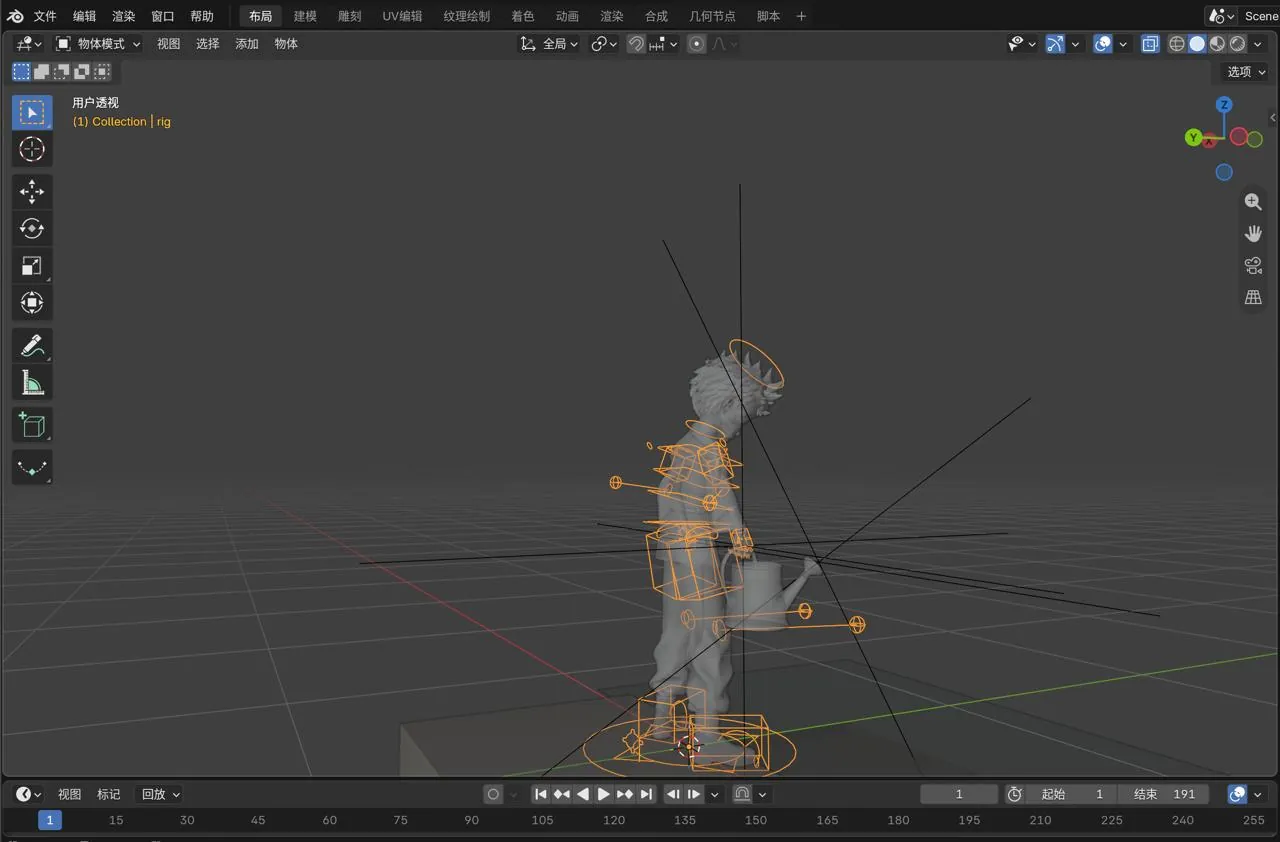Activate the Select Box tool
1280x842 pixels.
pos(32,112)
